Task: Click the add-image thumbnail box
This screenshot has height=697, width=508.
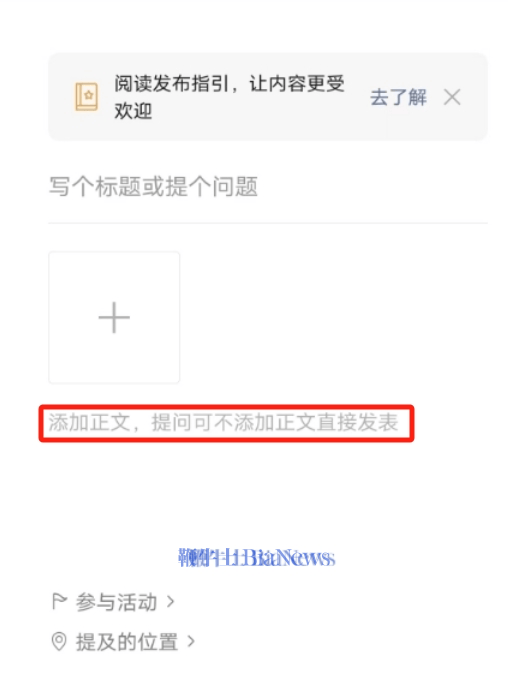Action: [x=114, y=317]
